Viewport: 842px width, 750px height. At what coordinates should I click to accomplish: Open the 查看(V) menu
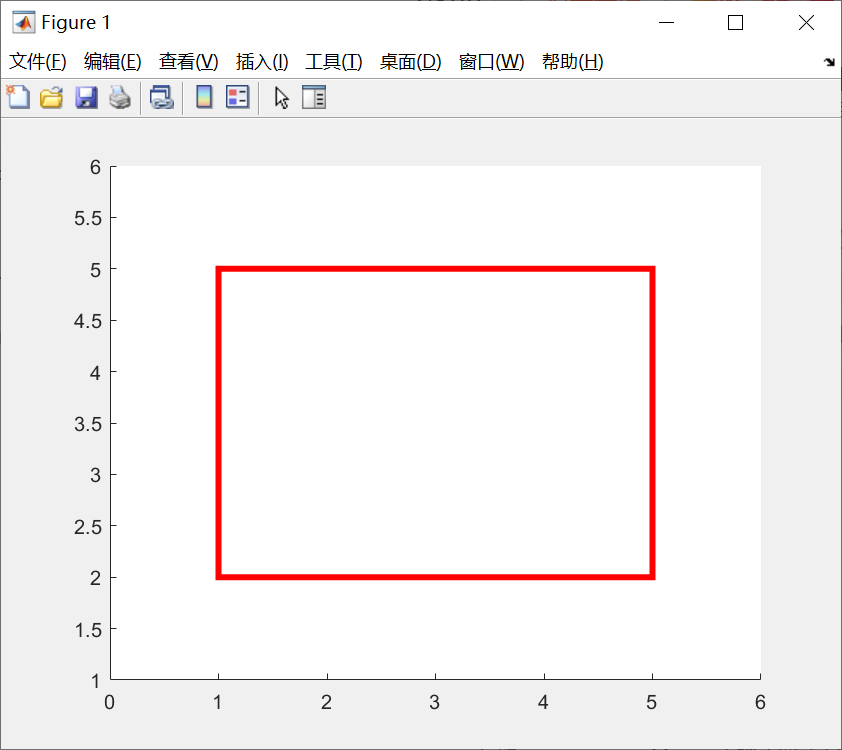coord(187,61)
